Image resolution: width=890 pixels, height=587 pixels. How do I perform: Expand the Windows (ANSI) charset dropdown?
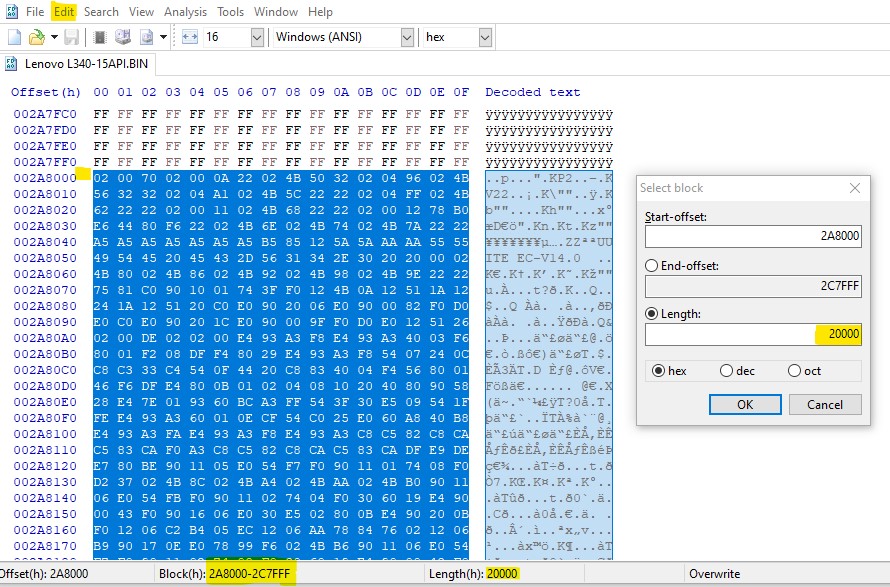click(x=407, y=37)
